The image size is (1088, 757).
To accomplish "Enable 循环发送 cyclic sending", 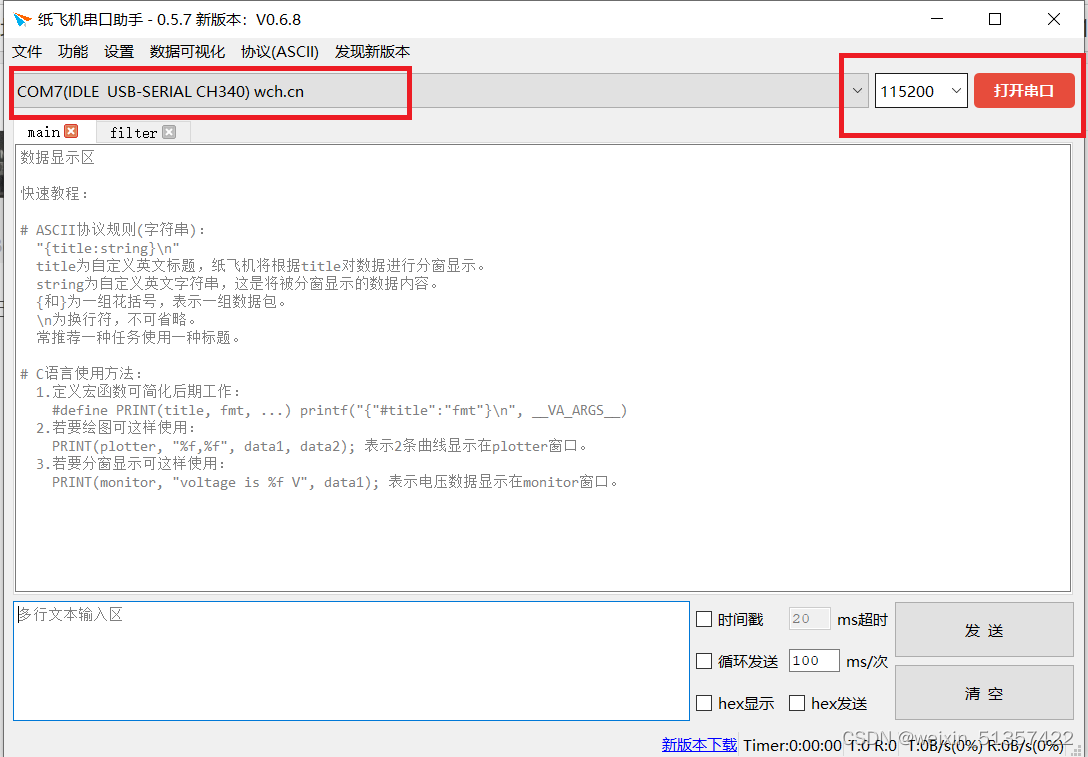I will coord(704,660).
